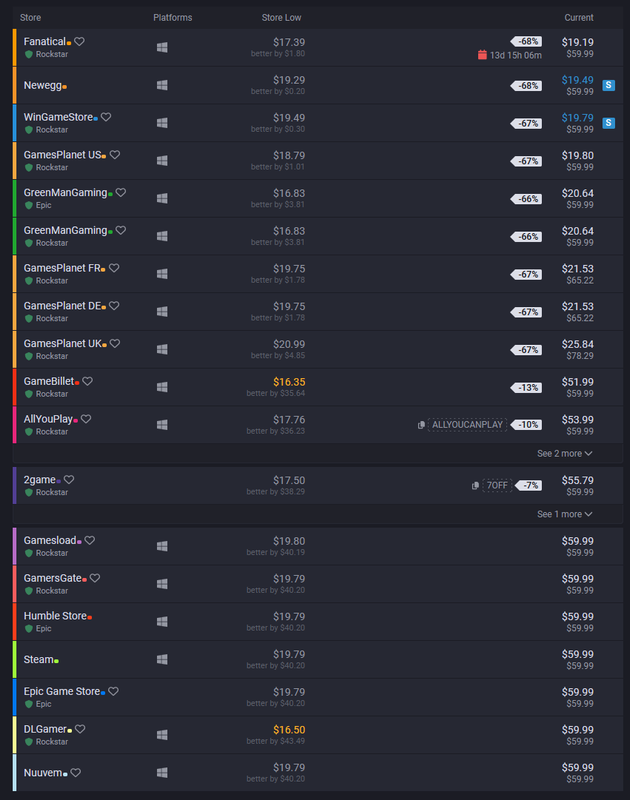
Task: Click the red calendar icon on Fanatical deal
Action: (482, 55)
